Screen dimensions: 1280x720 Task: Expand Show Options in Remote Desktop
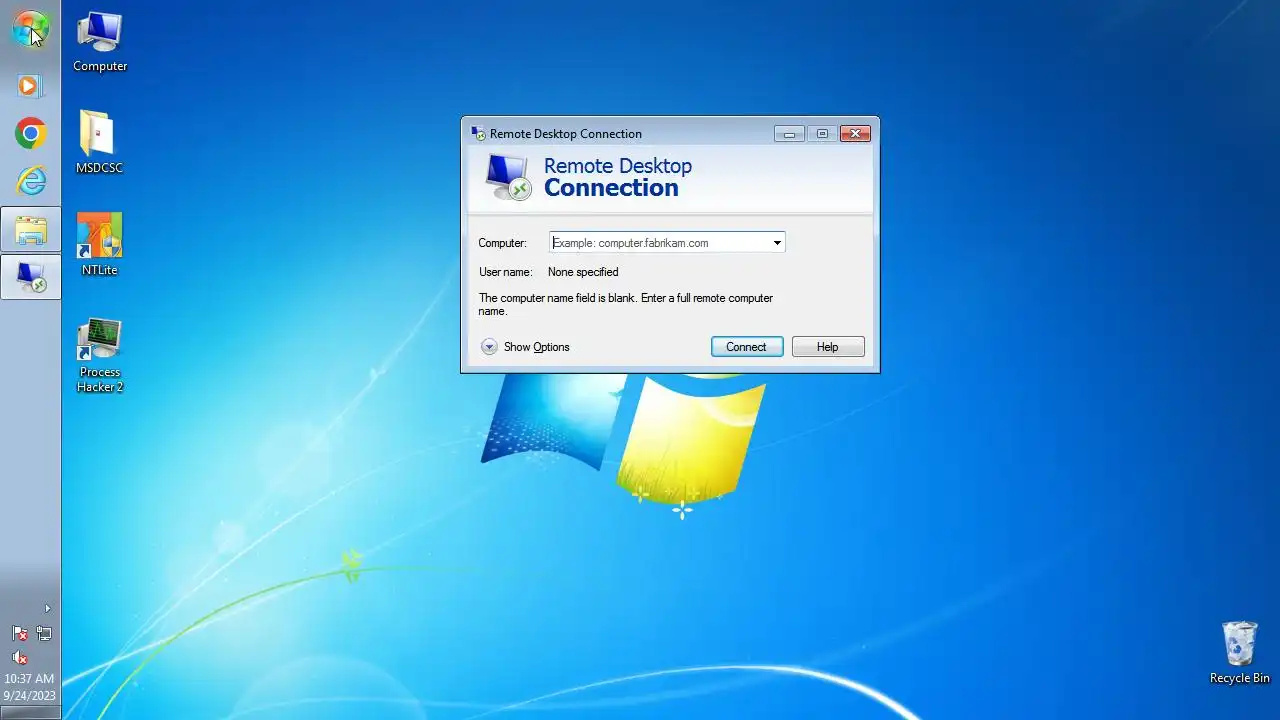pos(526,347)
